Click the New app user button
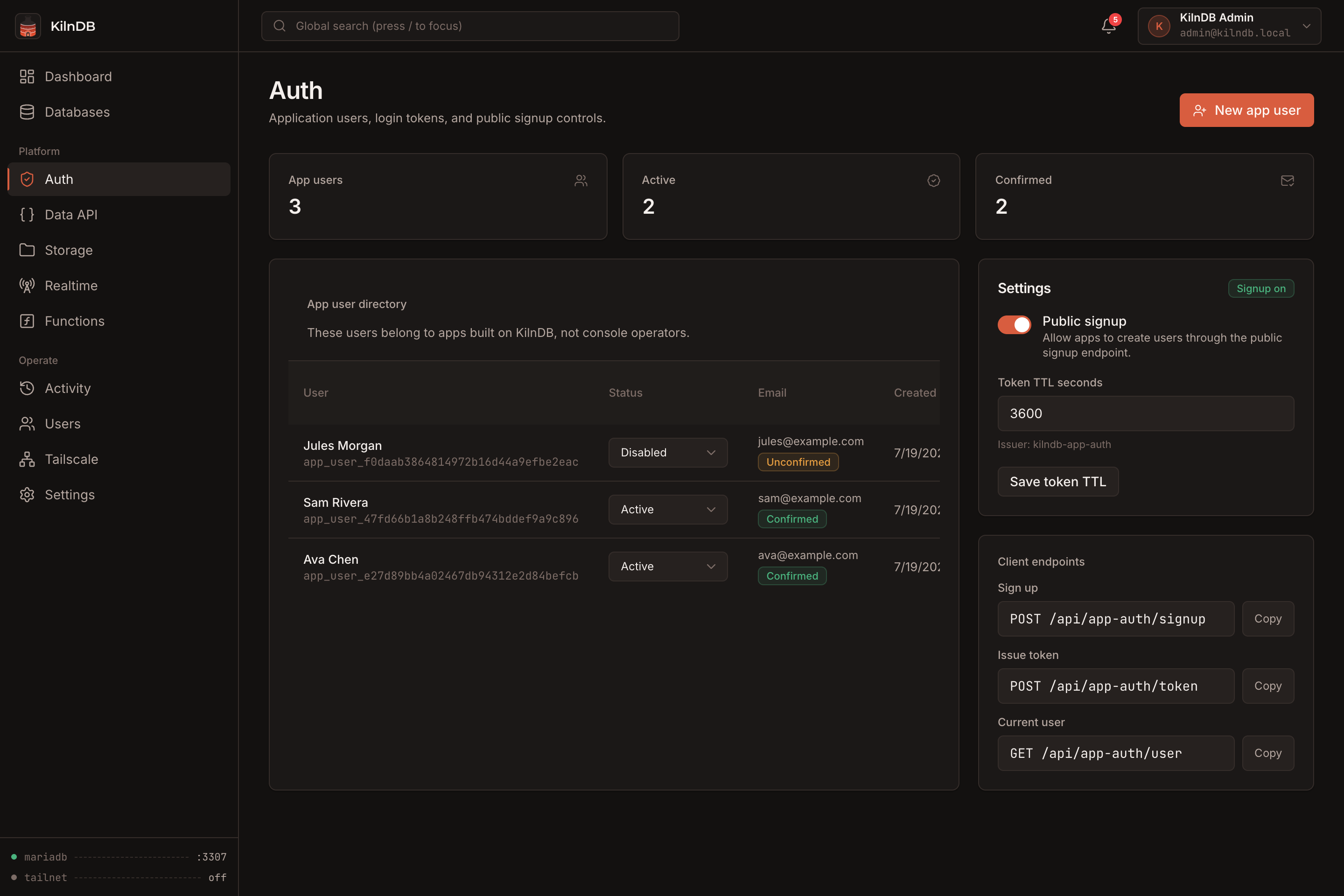Viewport: 1344px width, 896px height. [1246, 110]
